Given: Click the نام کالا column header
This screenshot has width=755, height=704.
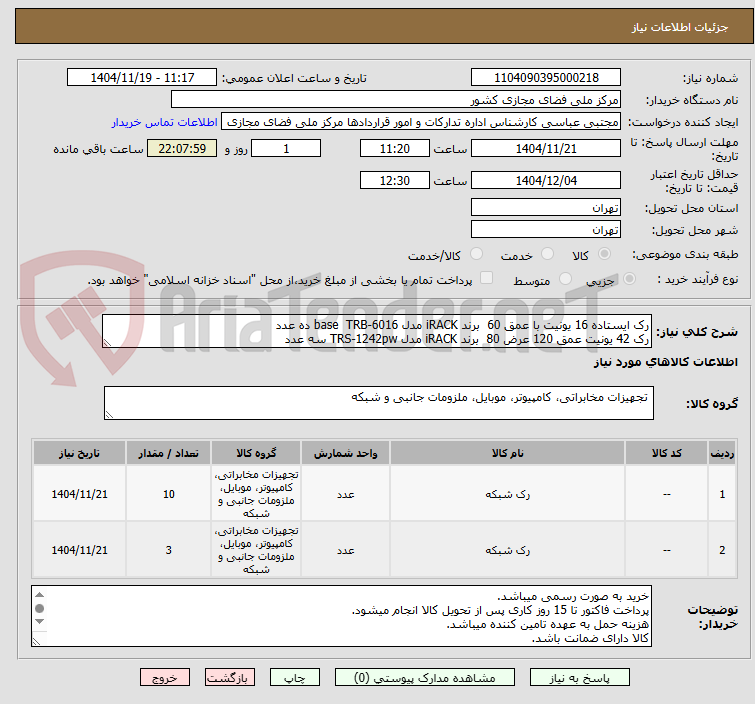Looking at the screenshot, I should click(508, 453).
